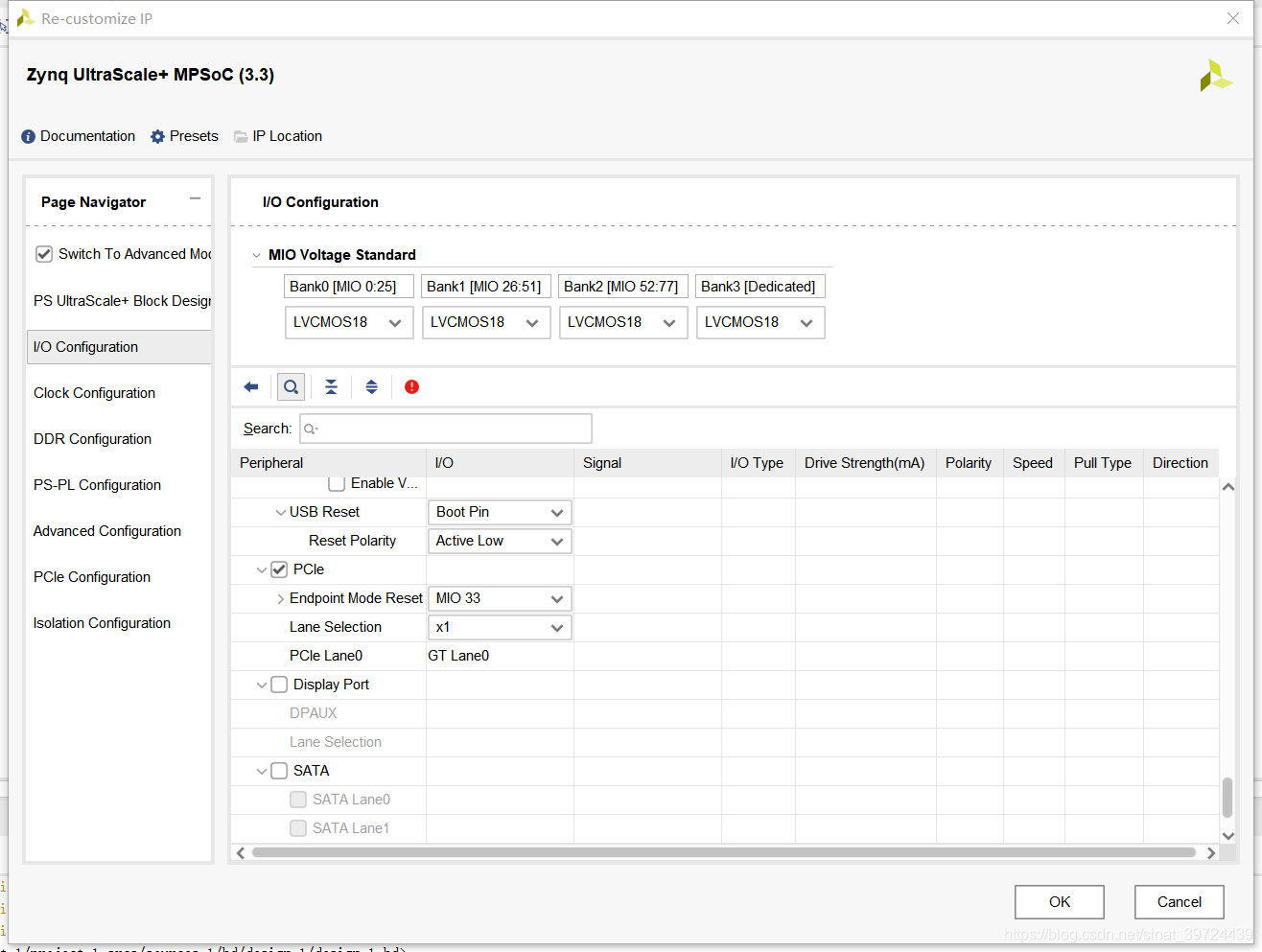1262x952 pixels.
Task: Click the Direction column header
Action: tap(1180, 463)
